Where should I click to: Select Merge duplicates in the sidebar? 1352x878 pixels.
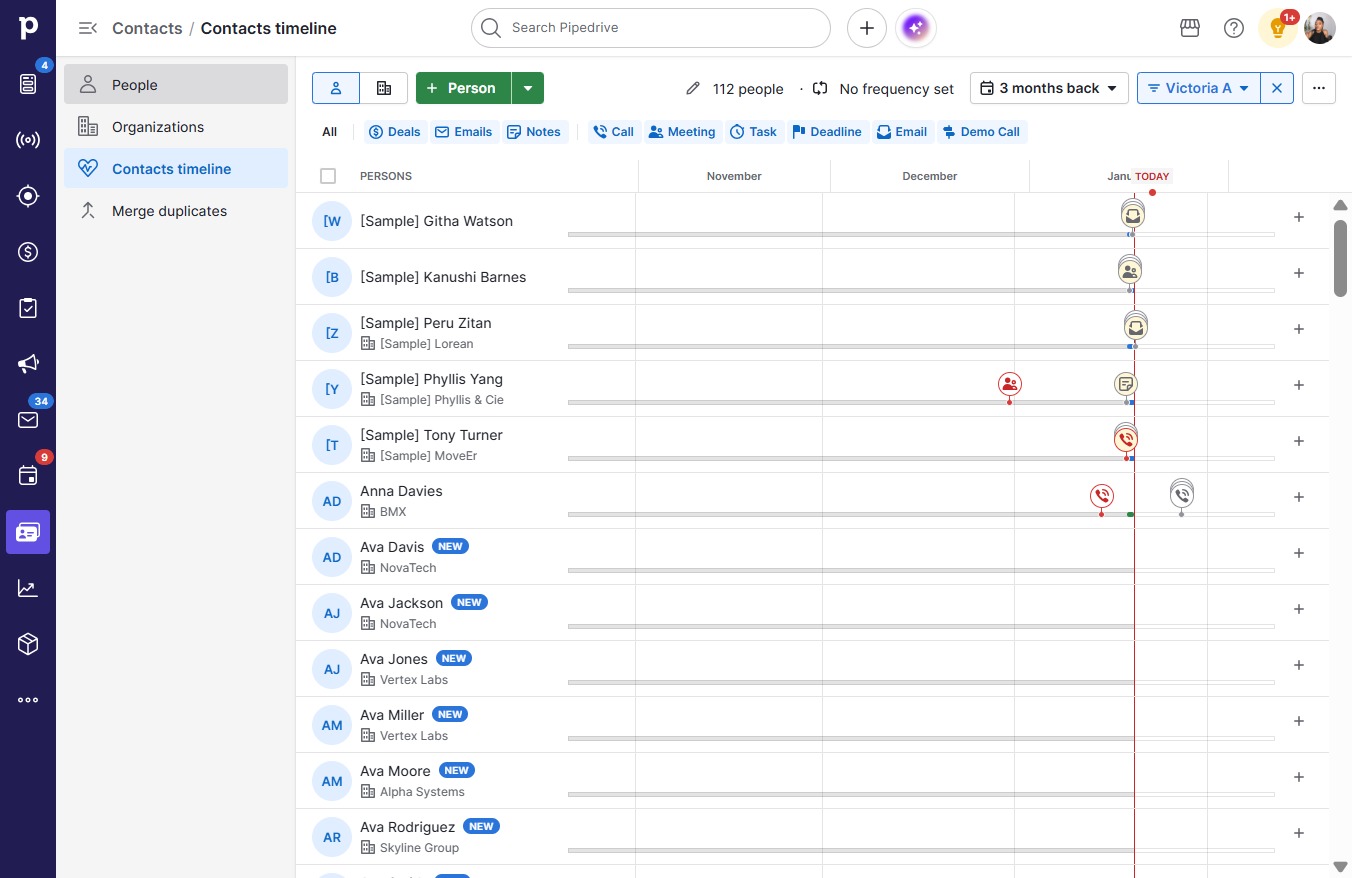tap(176, 211)
